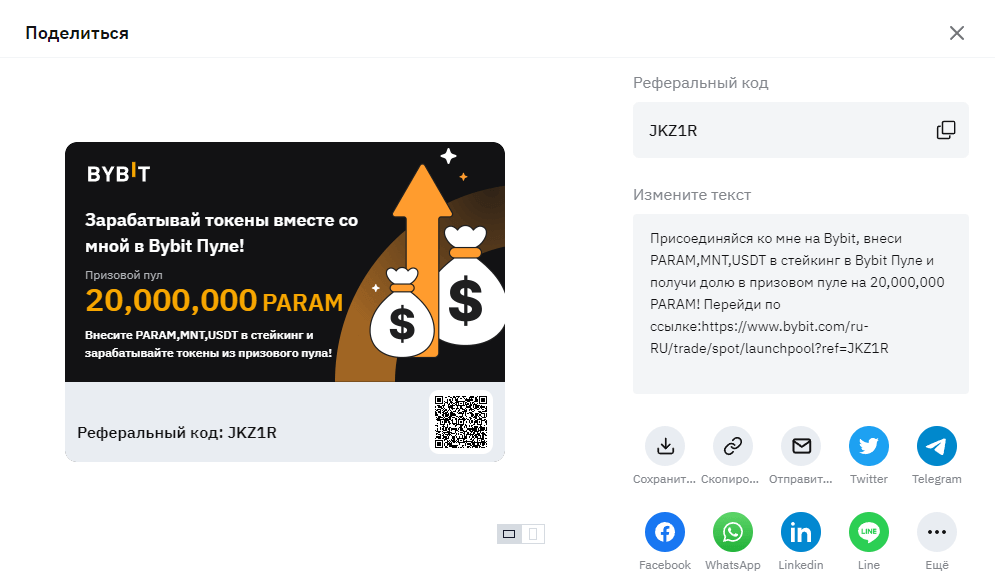Close the Поделиться dialog
995x587 pixels.
[957, 33]
